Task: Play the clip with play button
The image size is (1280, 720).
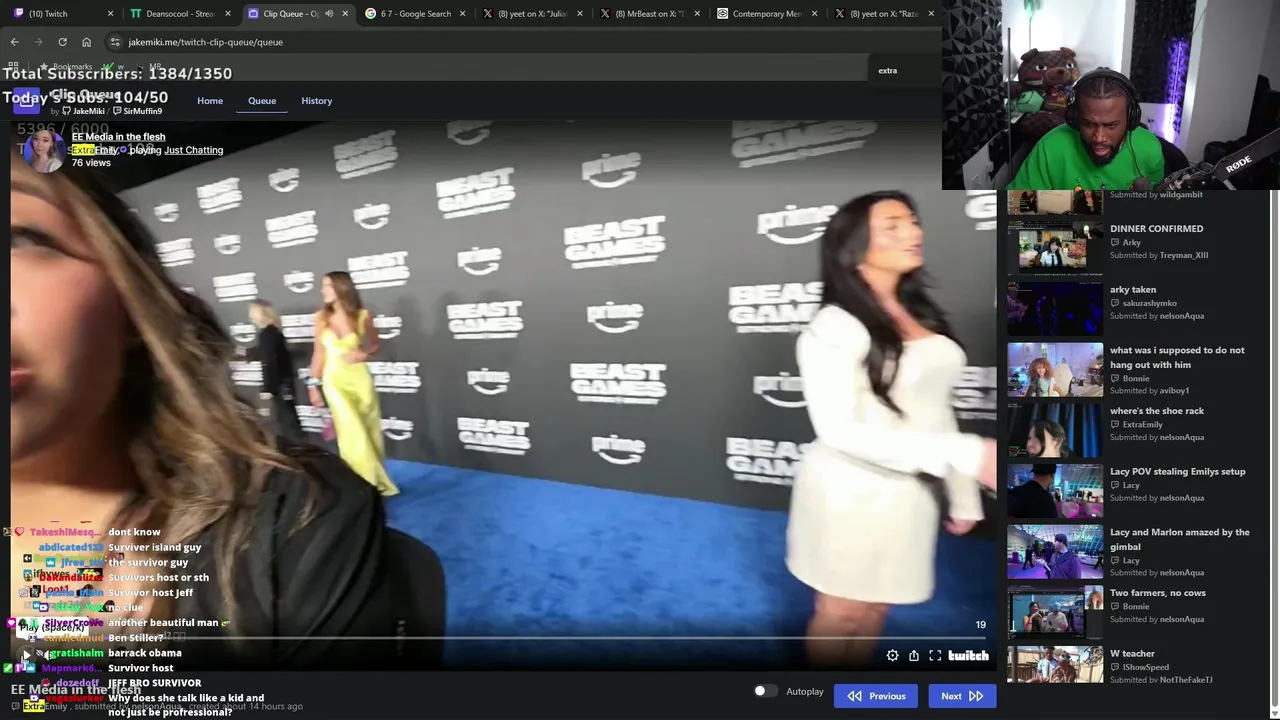Action: click(27, 656)
